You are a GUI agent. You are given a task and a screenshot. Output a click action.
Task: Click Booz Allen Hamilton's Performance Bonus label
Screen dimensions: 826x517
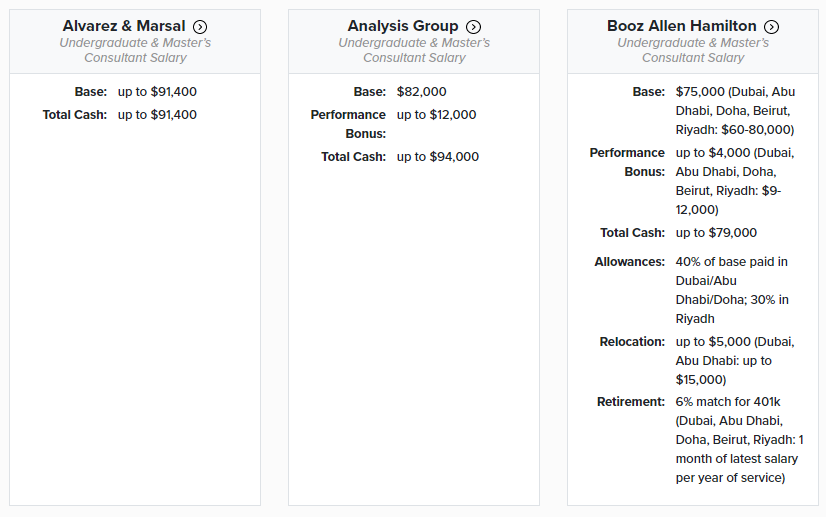627,162
